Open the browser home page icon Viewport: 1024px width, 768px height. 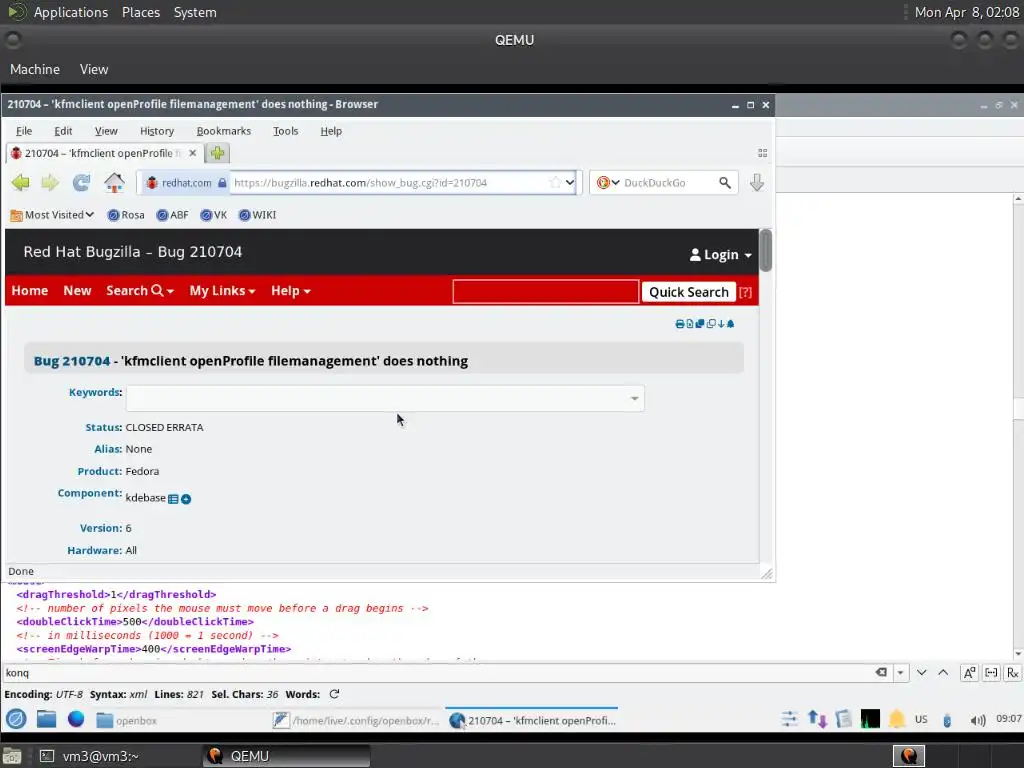114,183
